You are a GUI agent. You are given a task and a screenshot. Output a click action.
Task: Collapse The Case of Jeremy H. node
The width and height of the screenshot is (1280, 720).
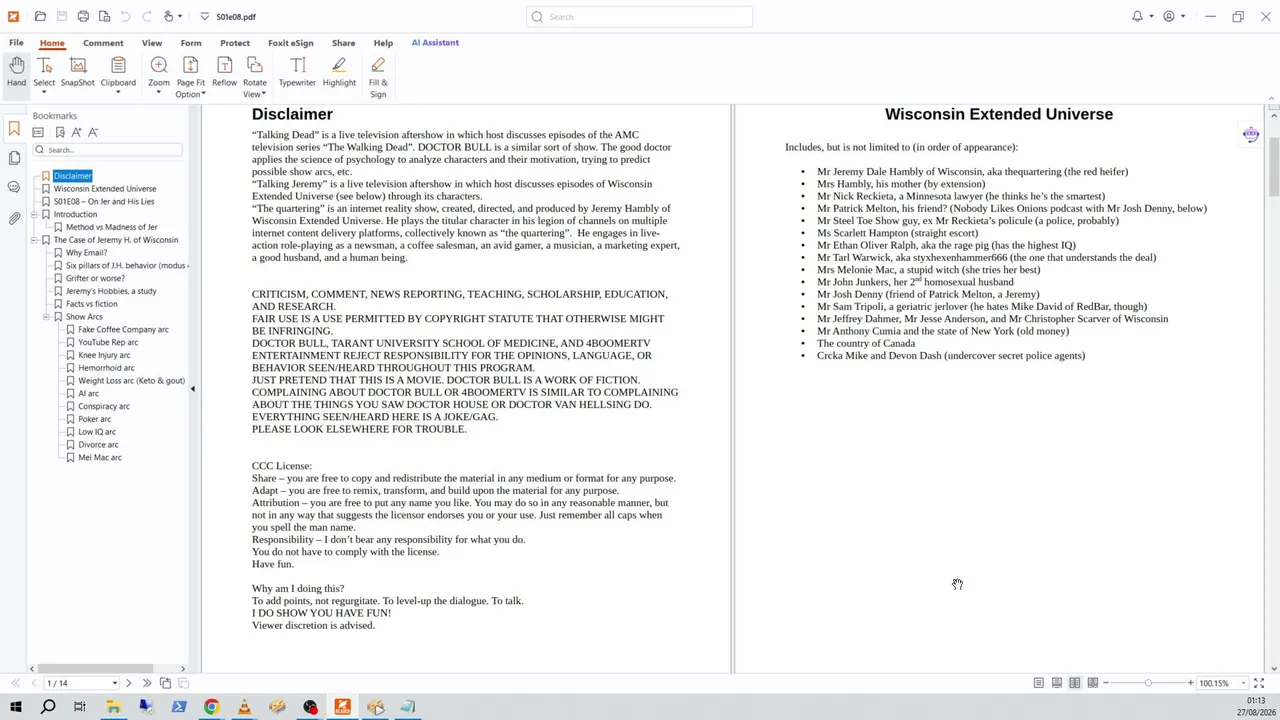tap(34, 240)
